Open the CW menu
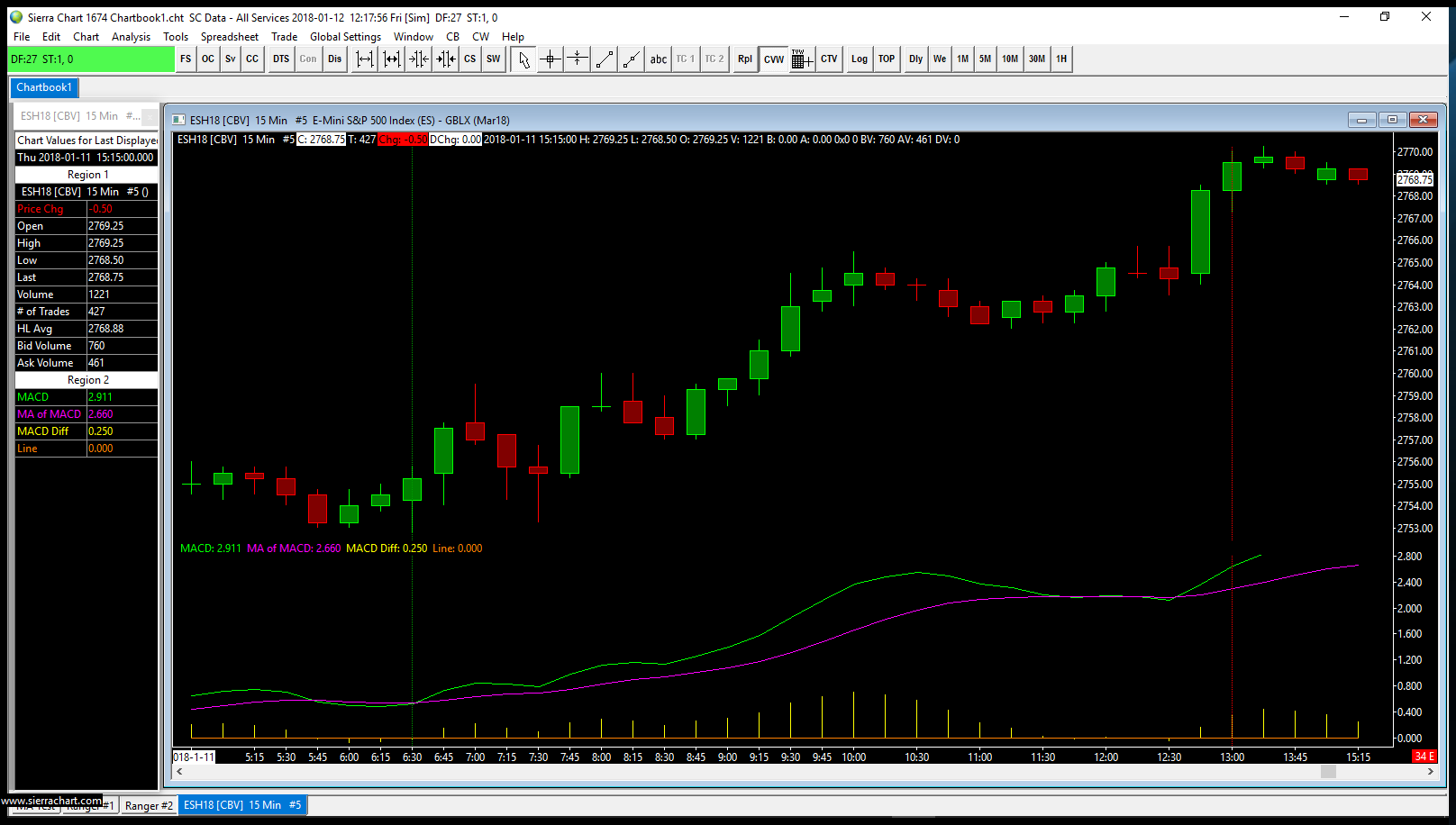The height and width of the screenshot is (825, 1456). tap(481, 37)
